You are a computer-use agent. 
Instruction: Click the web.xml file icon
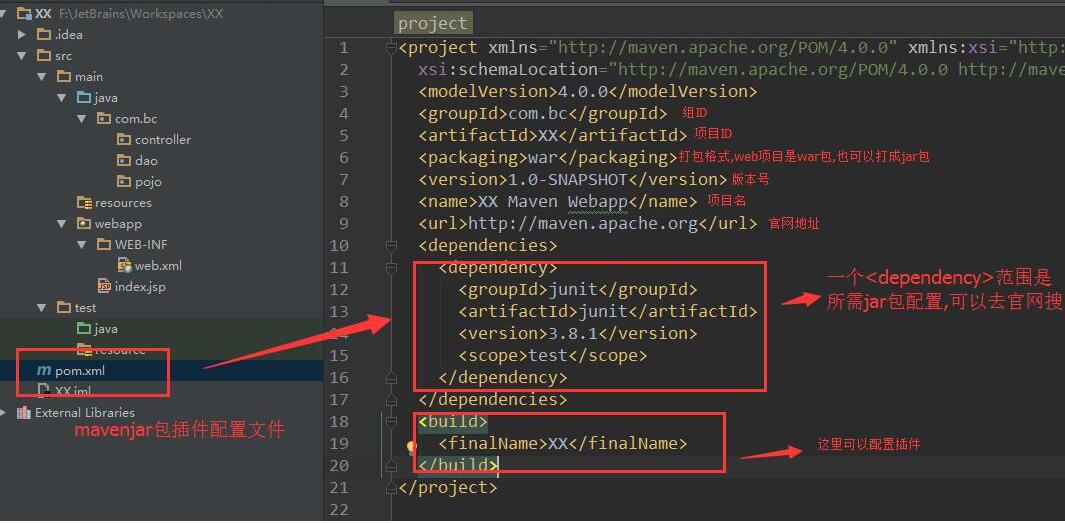pyautogui.click(x=125, y=266)
